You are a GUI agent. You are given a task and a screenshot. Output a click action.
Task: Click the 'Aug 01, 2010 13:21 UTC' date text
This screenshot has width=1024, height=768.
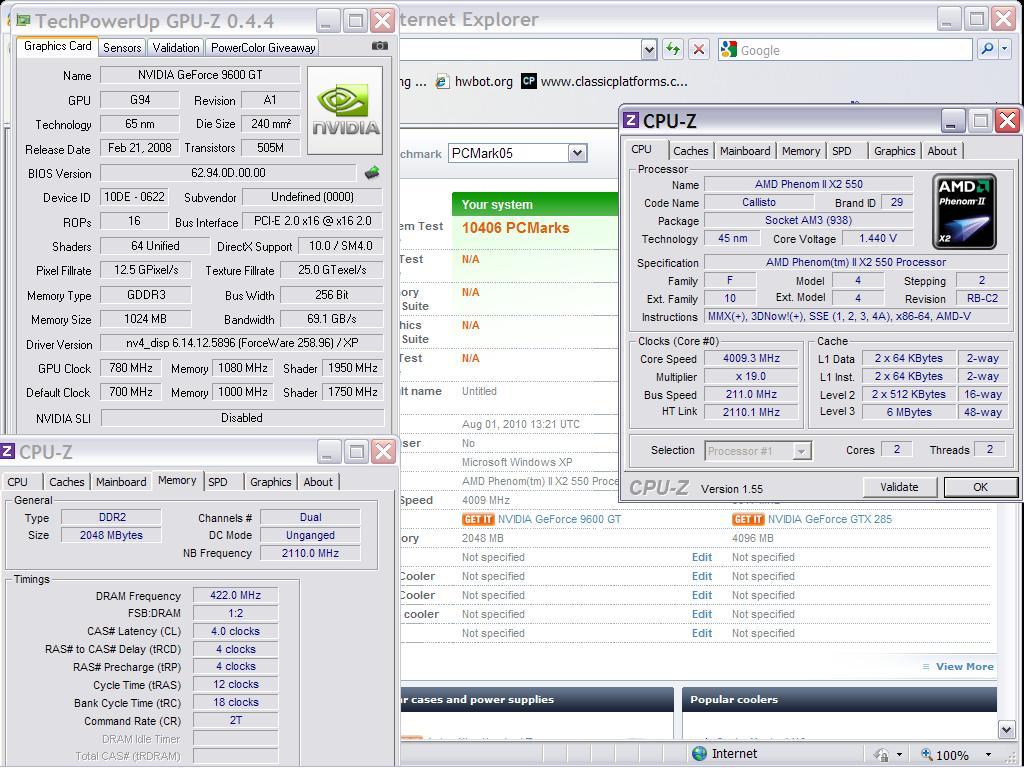(x=520, y=424)
